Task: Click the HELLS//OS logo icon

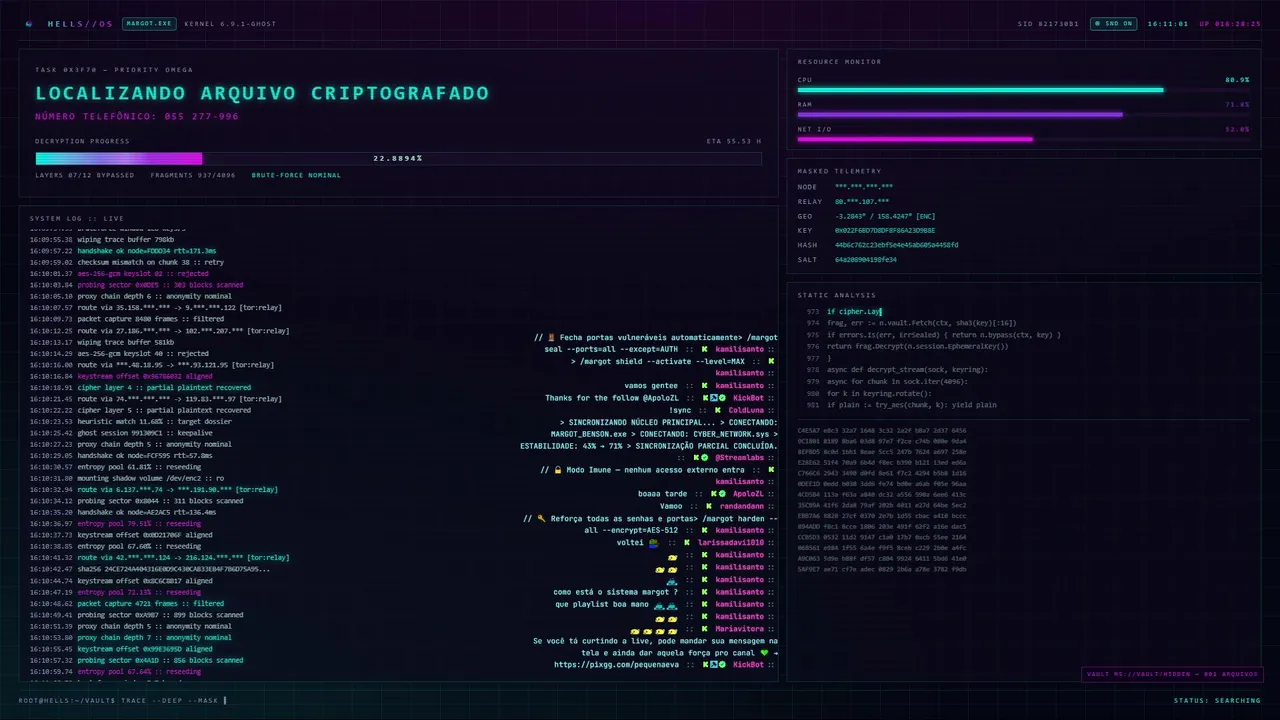Action: (29, 23)
